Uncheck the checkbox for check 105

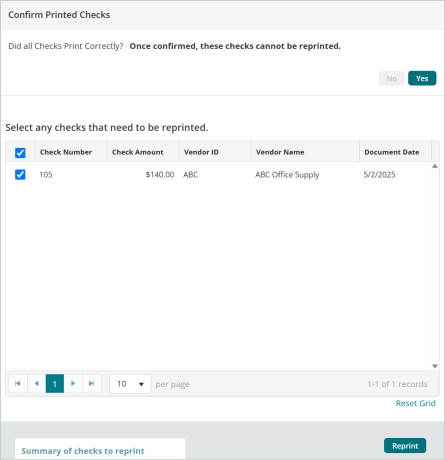click(20, 174)
